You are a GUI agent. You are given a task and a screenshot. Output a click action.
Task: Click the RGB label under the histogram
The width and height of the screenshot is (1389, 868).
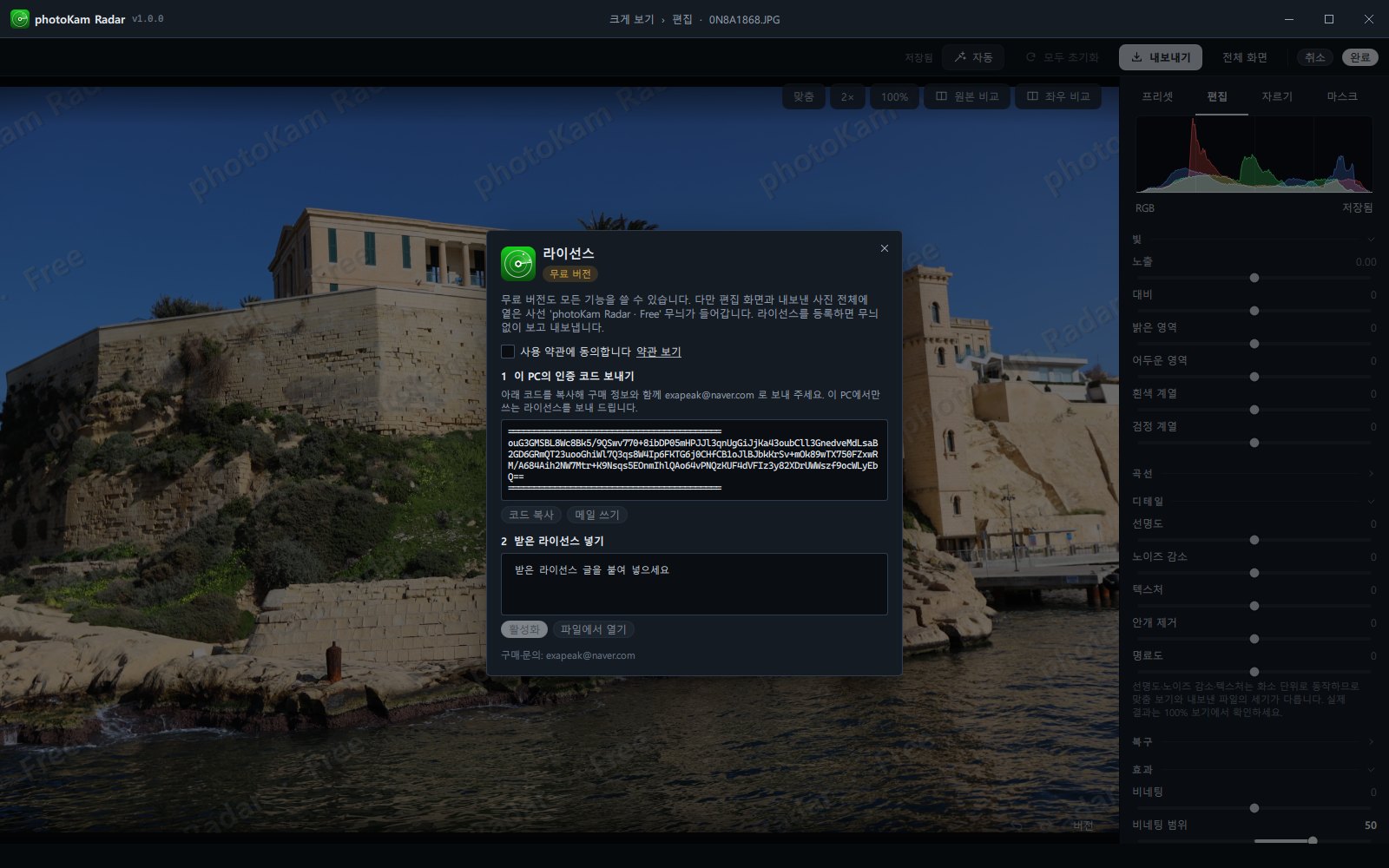[x=1145, y=208]
